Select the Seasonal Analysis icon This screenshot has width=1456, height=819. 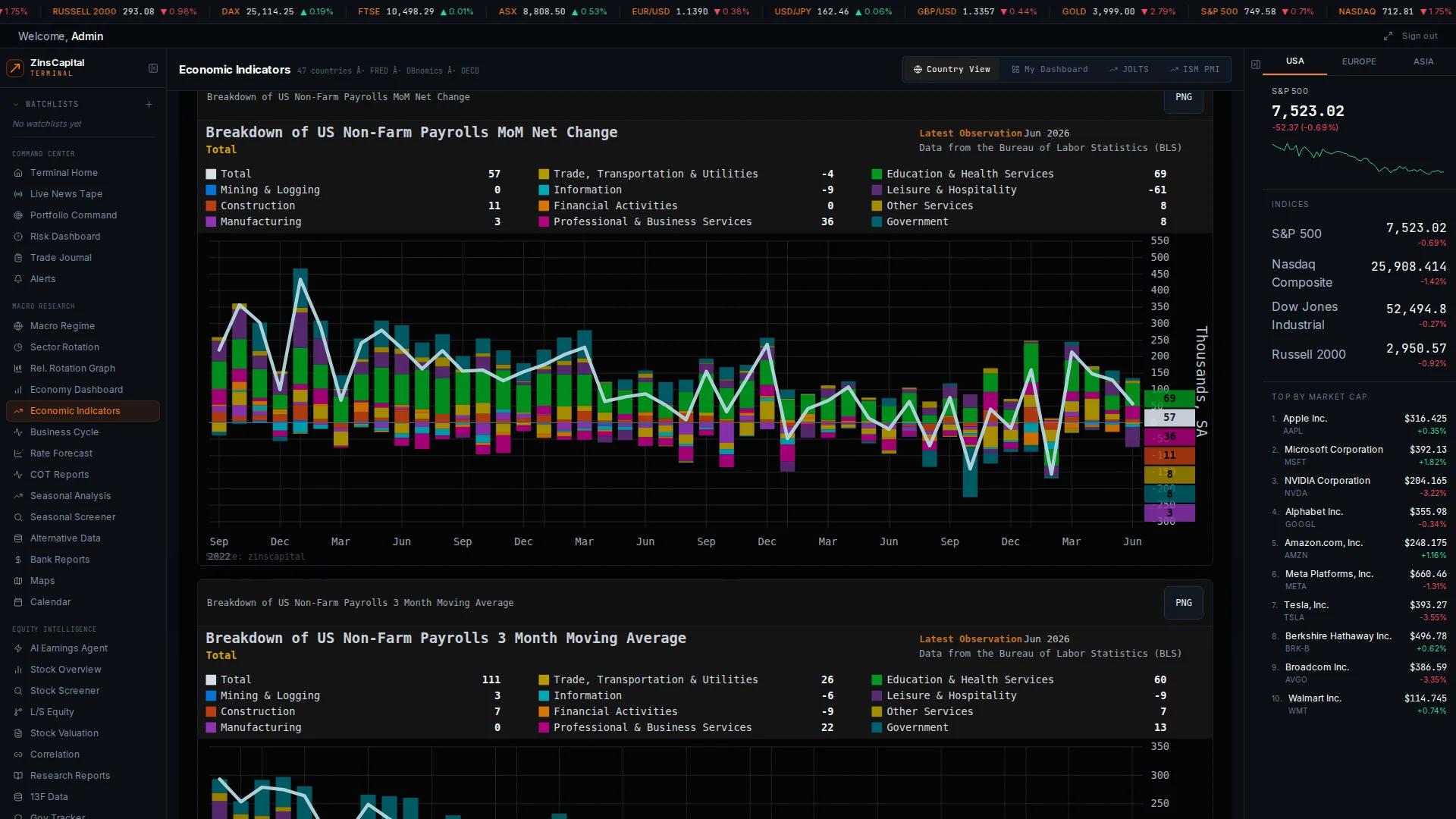pos(18,496)
